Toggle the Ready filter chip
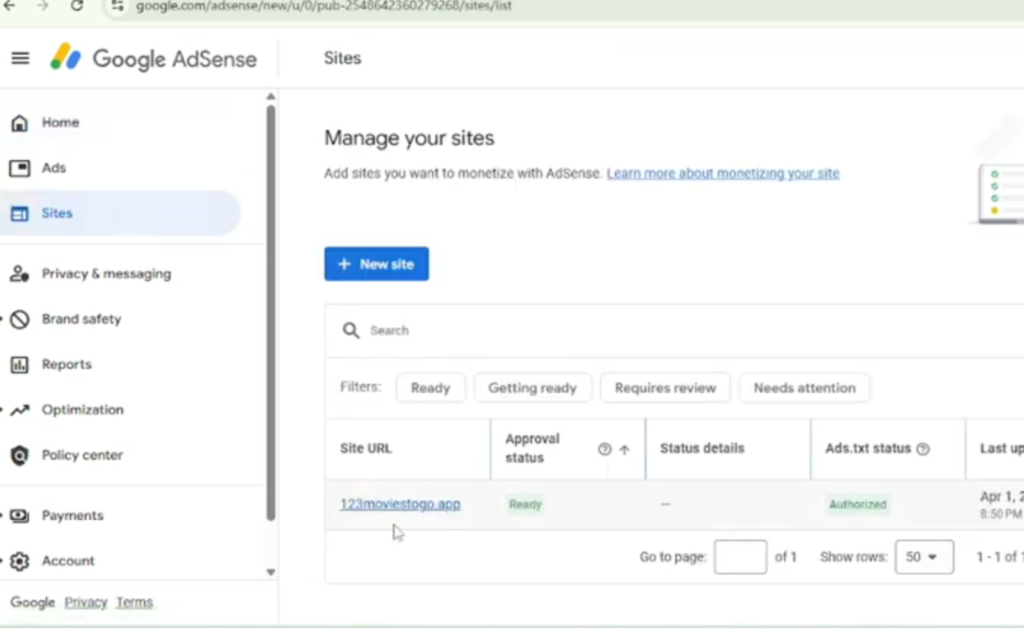The image size is (1024, 640). tap(430, 388)
